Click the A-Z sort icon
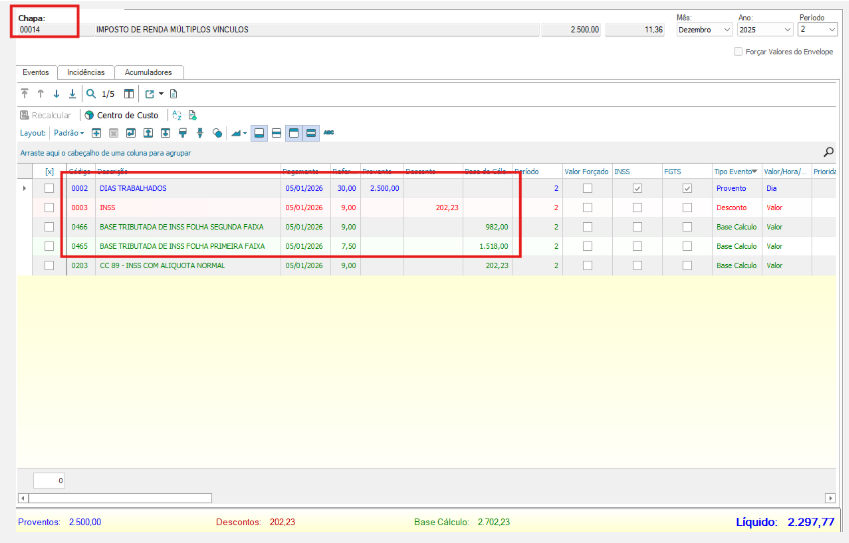Viewport: 849px width, 543px height. [x=177, y=115]
